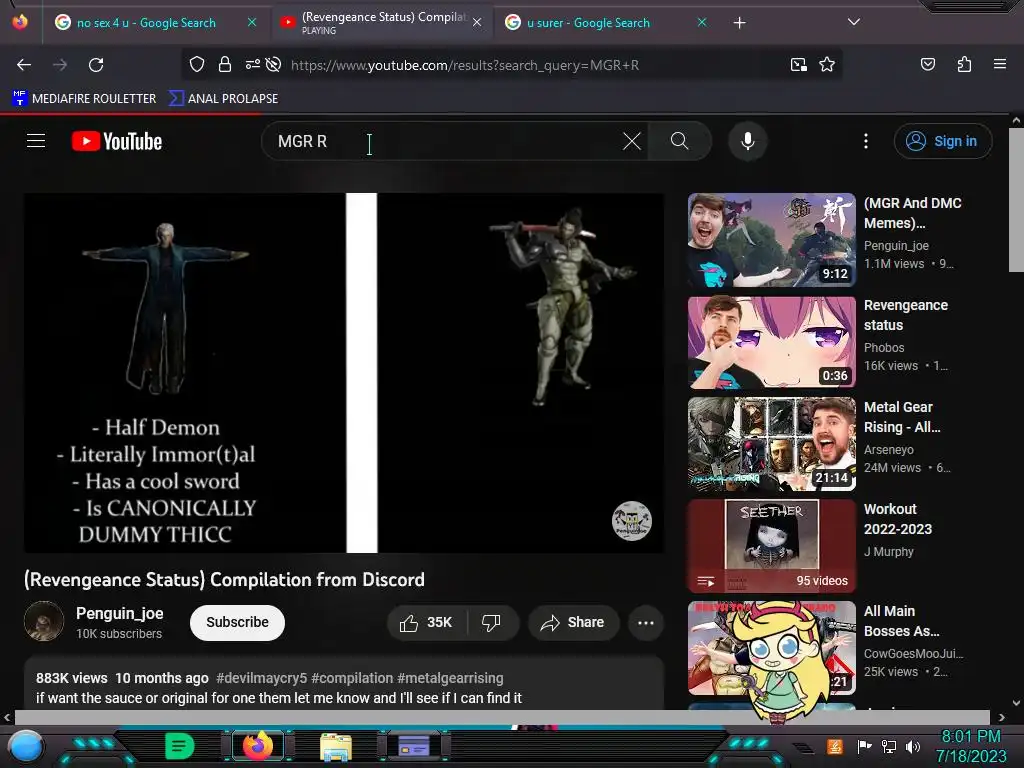This screenshot has width=1024, height=768.
Task: Open site permissions icon in address bar
Action: [x=253, y=64]
